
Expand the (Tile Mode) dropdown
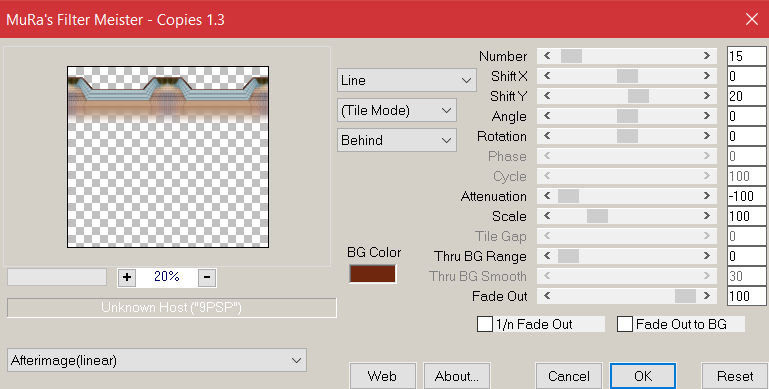click(x=397, y=110)
